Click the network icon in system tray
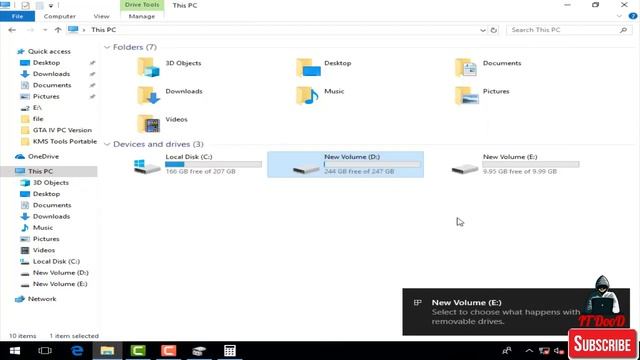Screen dimensions: 640x360 coord(544,351)
